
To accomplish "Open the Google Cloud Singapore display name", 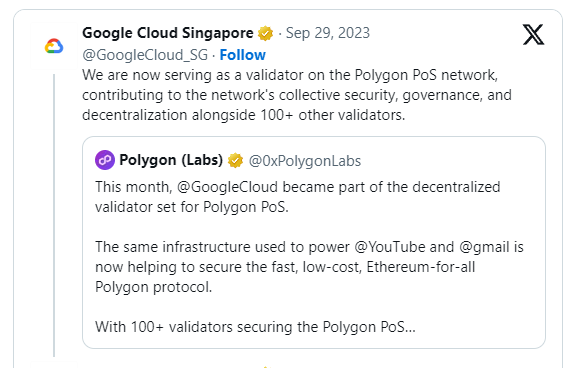I will (x=168, y=33).
